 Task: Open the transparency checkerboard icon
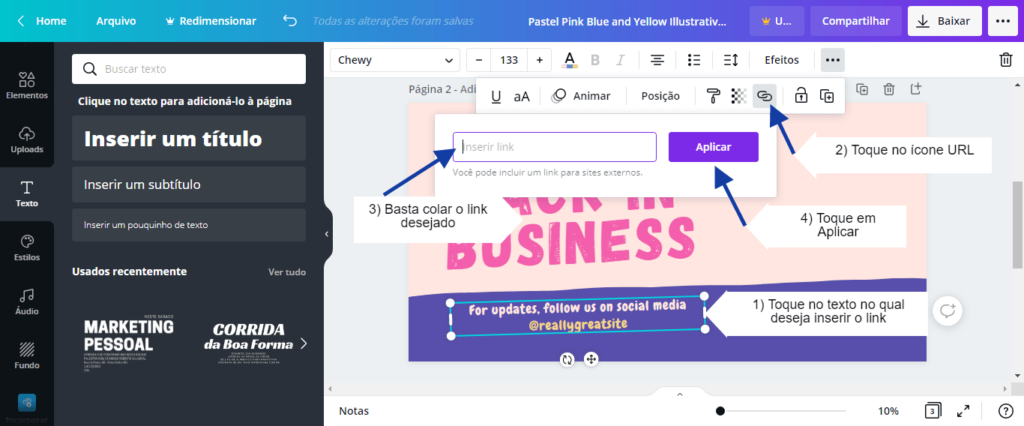739,96
